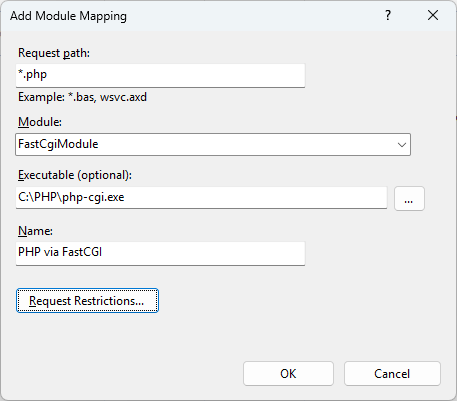Viewport: 457px width, 401px height.
Task: Click the Name label
Action: pos(35,231)
